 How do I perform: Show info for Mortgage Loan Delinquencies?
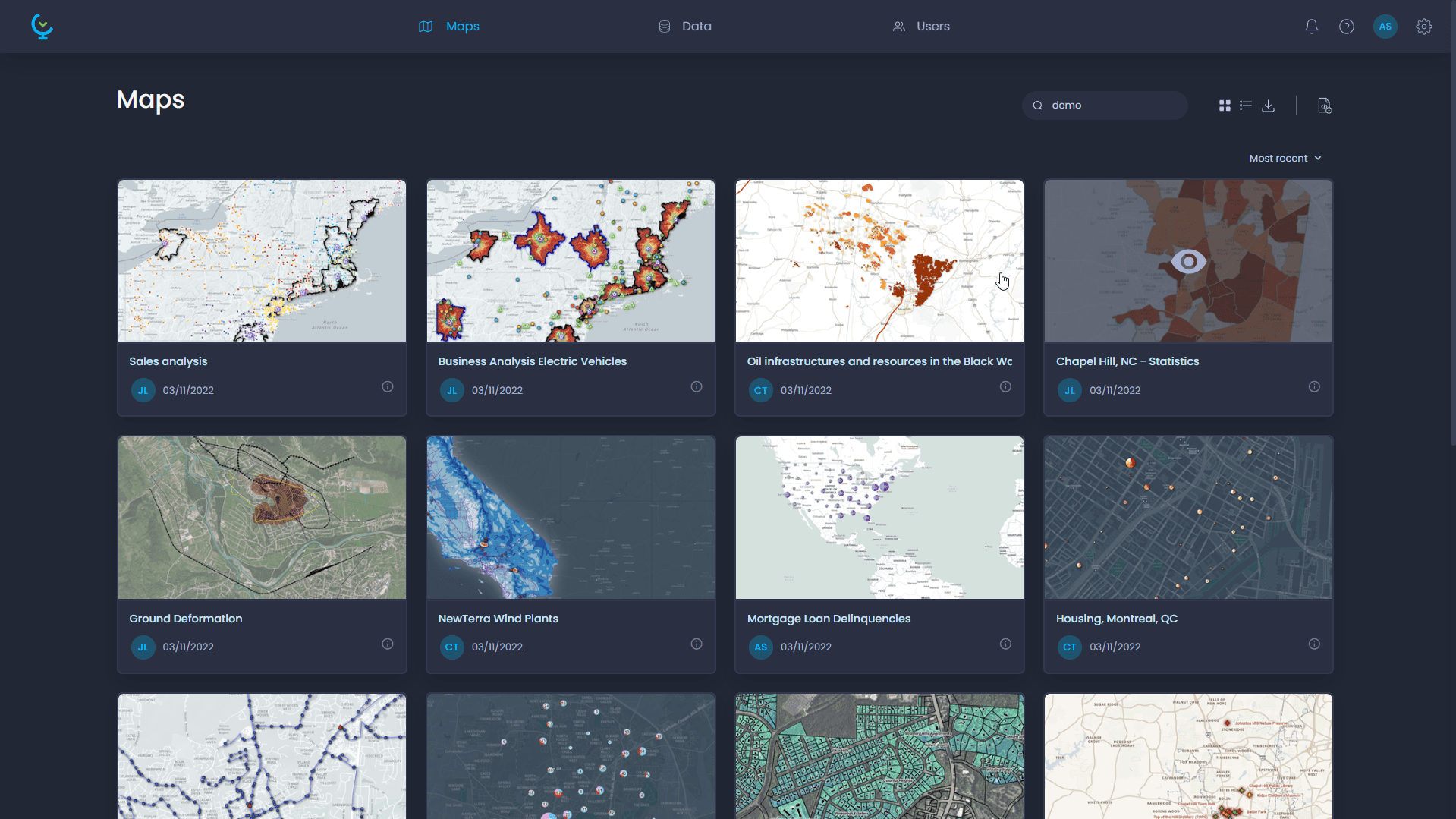tap(1005, 644)
